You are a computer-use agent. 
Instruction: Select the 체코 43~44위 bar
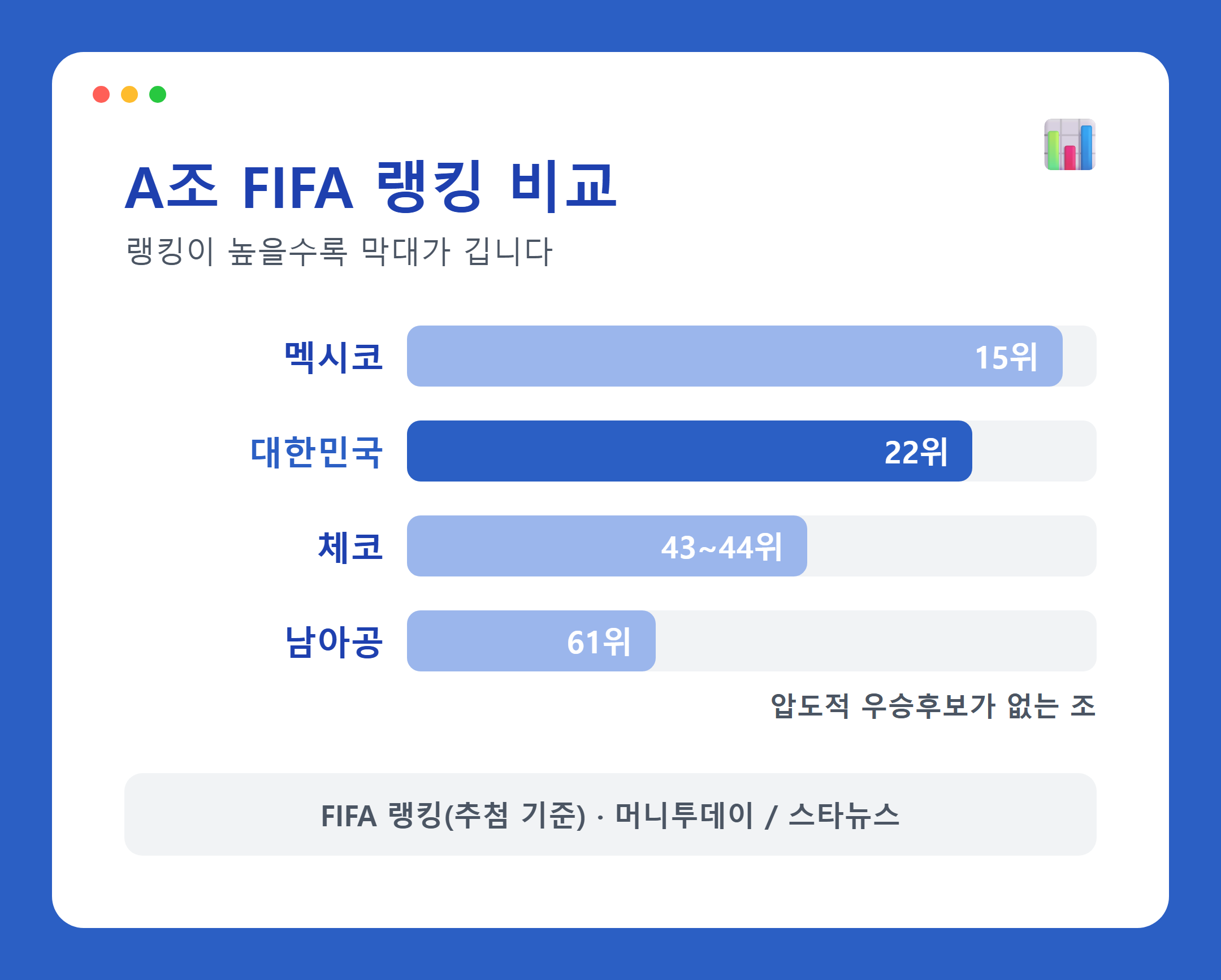click(x=607, y=547)
